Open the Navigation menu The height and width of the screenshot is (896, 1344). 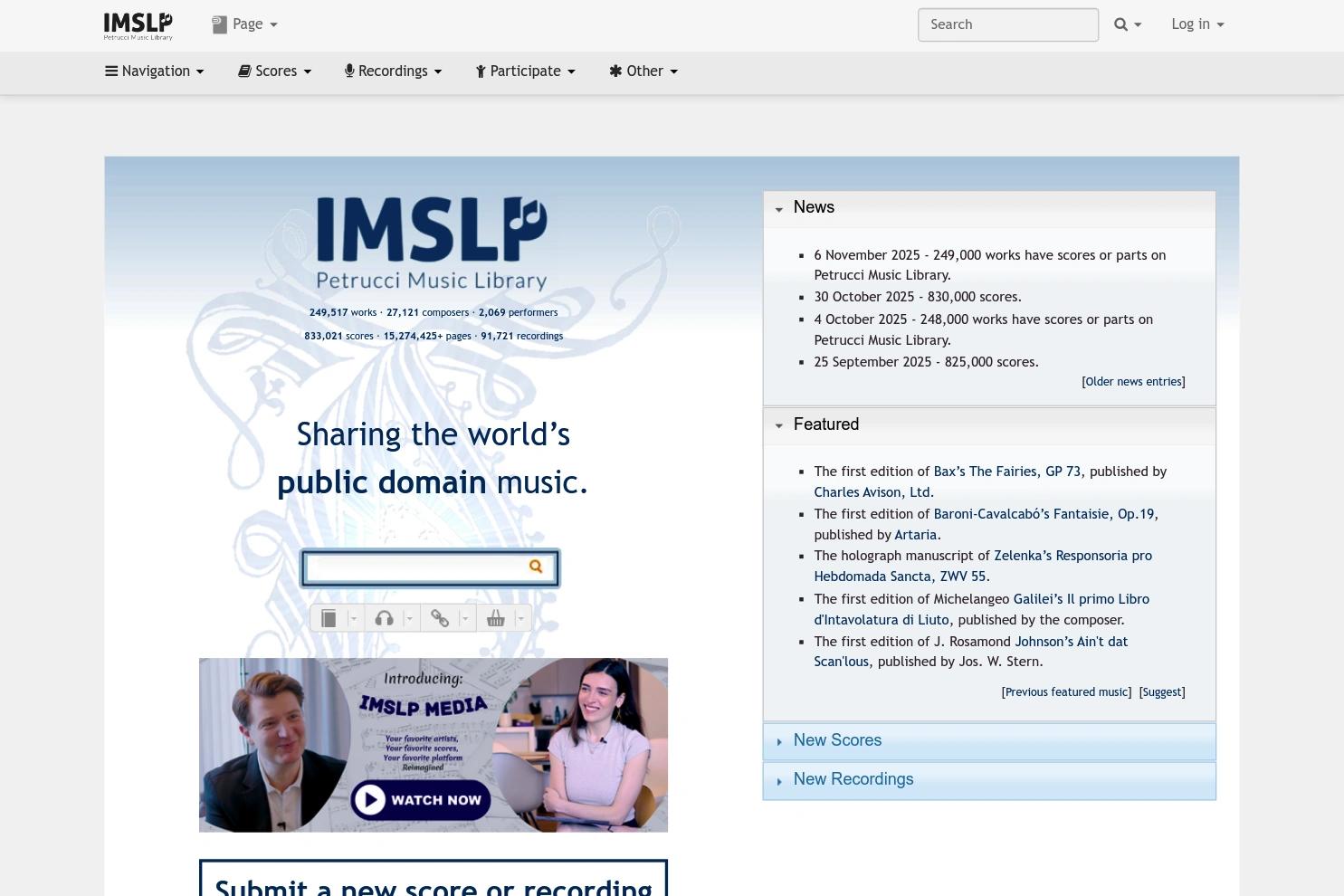point(154,71)
